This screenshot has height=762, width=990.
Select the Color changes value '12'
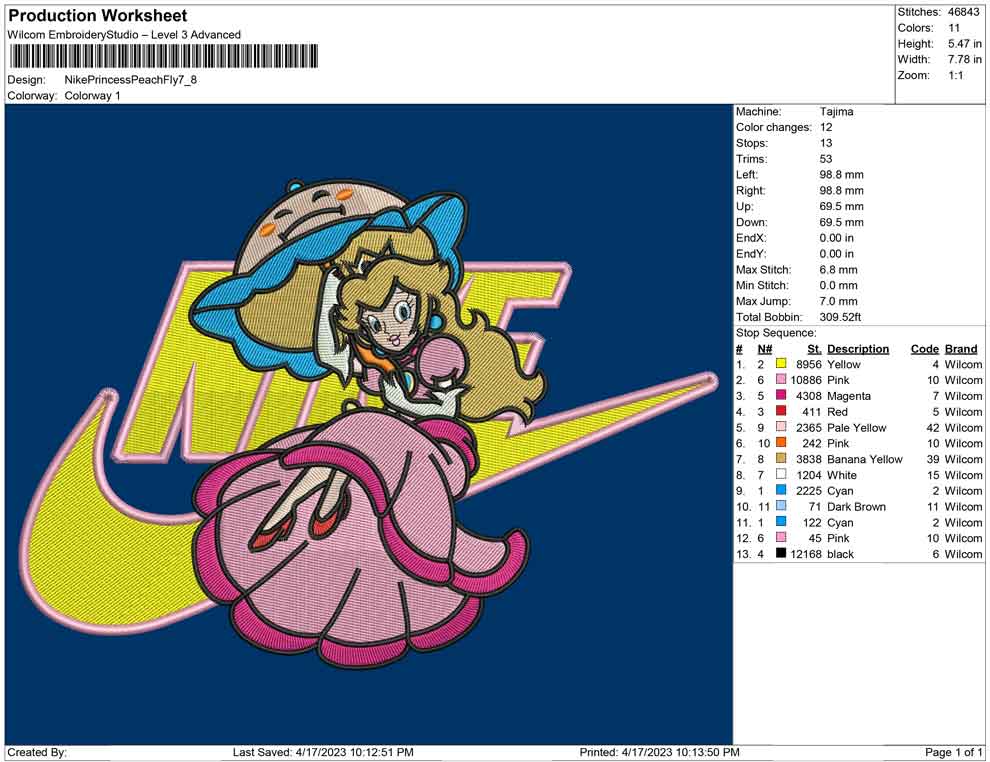click(826, 127)
